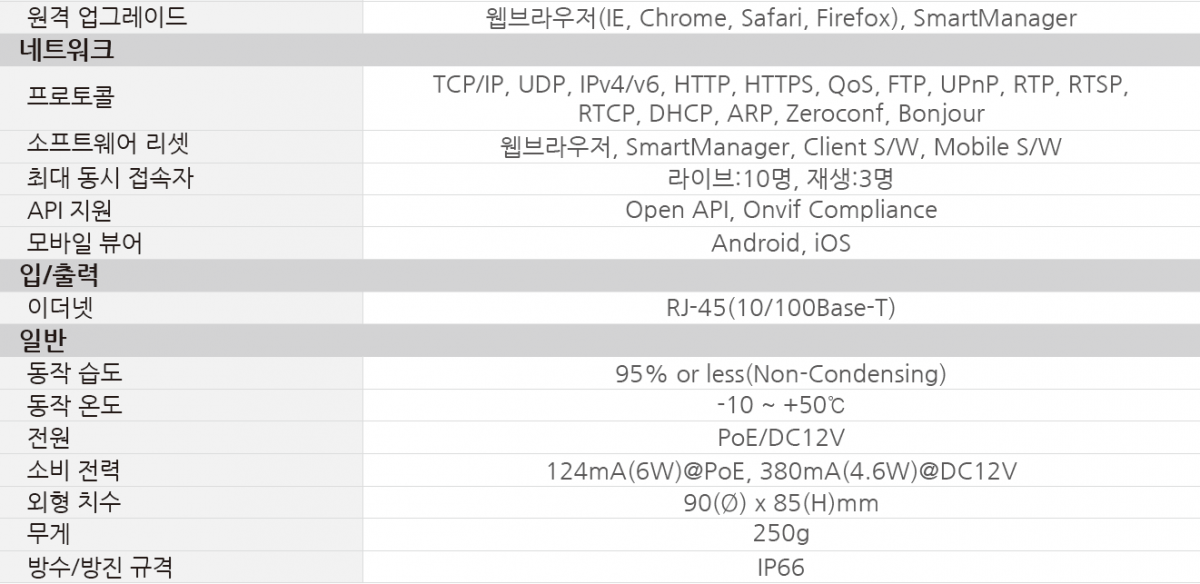This screenshot has height=584, width=1200.
Task: Click the PoE/DC12V power value
Action: pos(781,438)
